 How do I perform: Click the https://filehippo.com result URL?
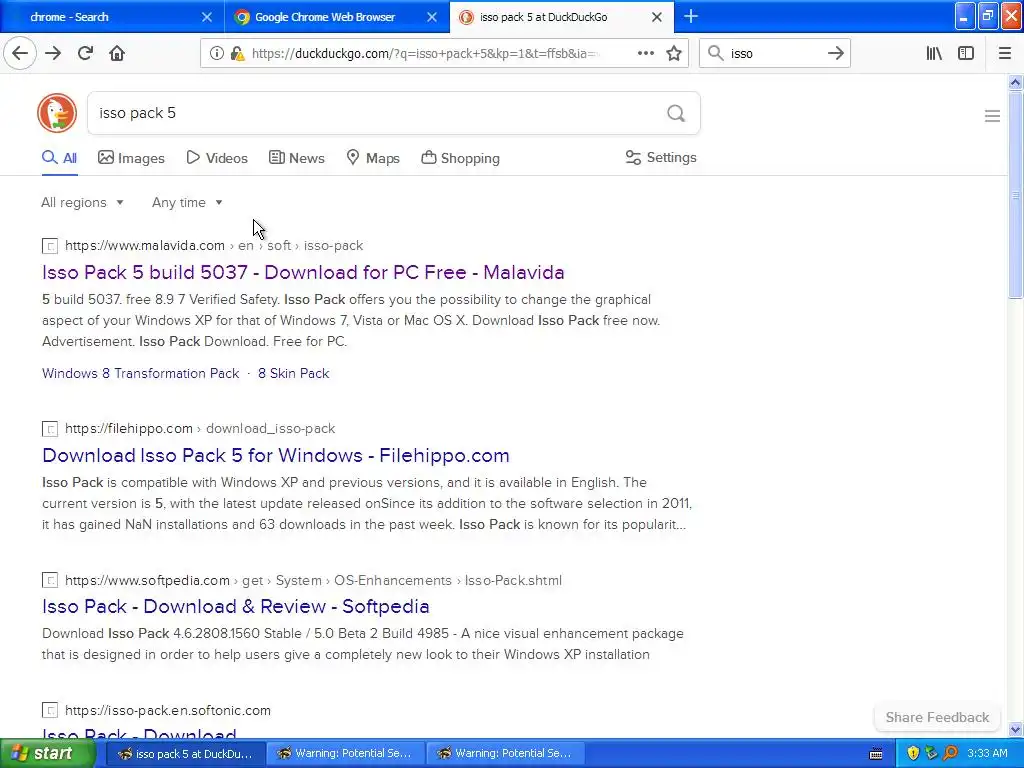tap(129, 428)
